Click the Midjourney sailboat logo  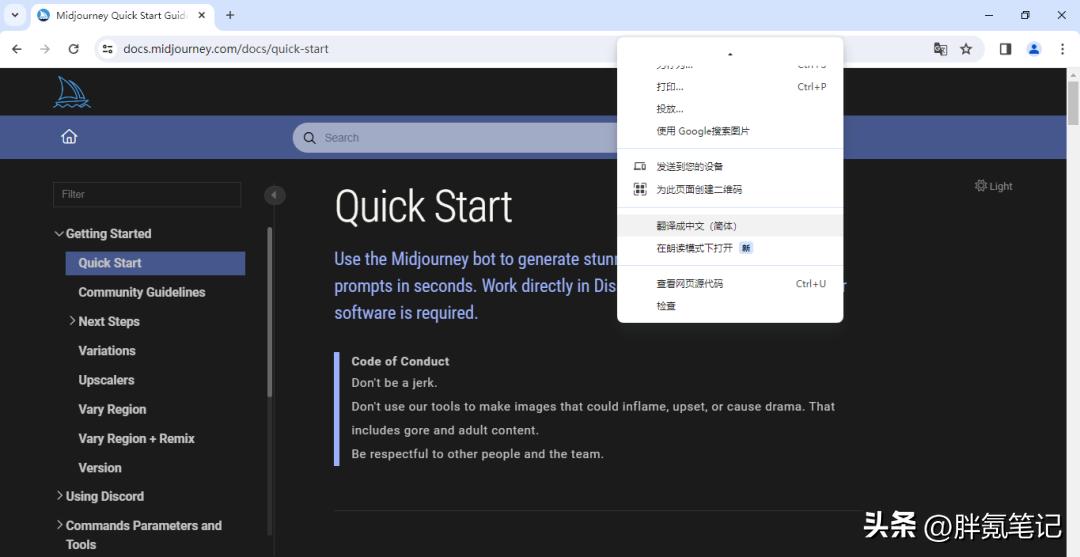click(72, 92)
